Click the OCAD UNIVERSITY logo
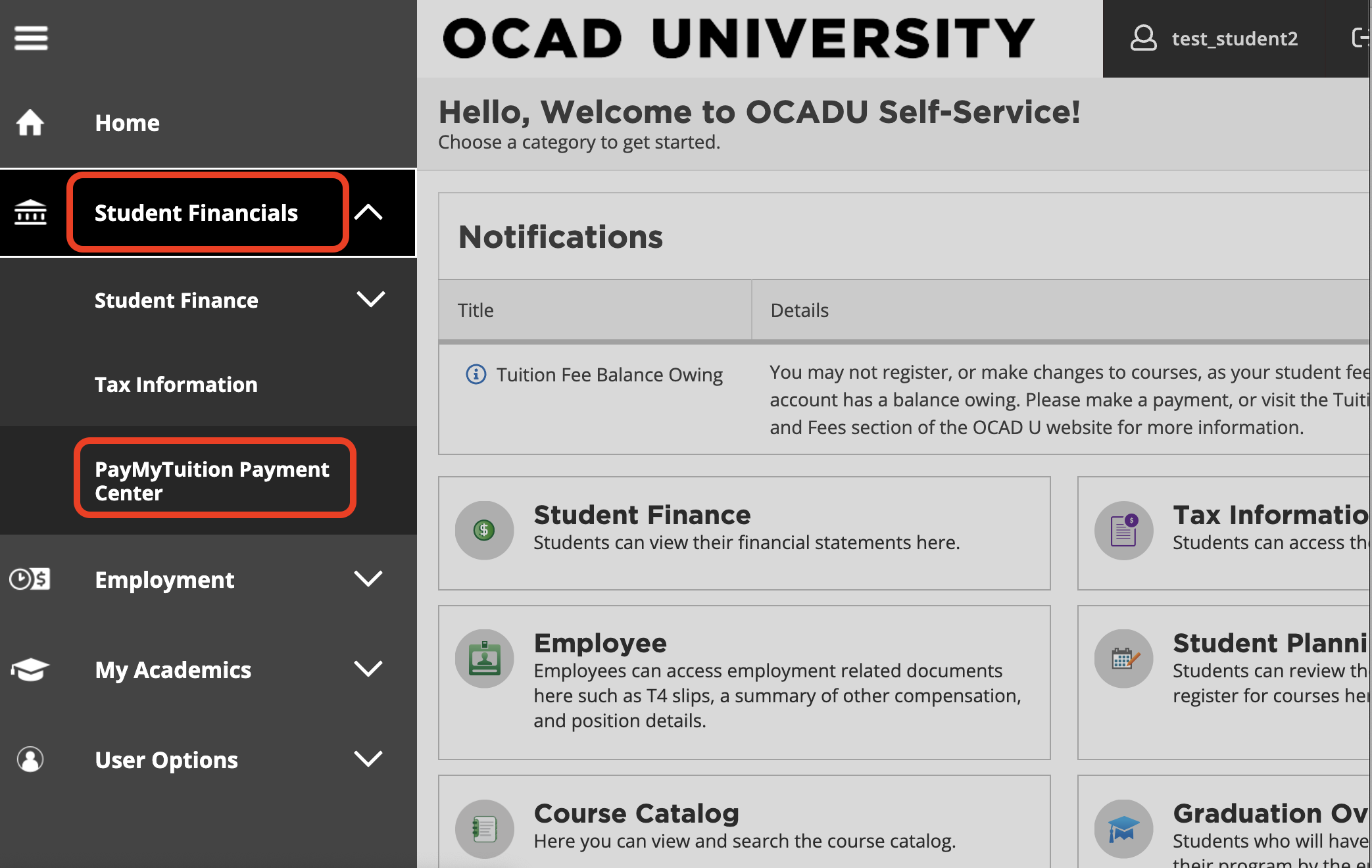This screenshot has width=1372, height=868. pos(739,38)
